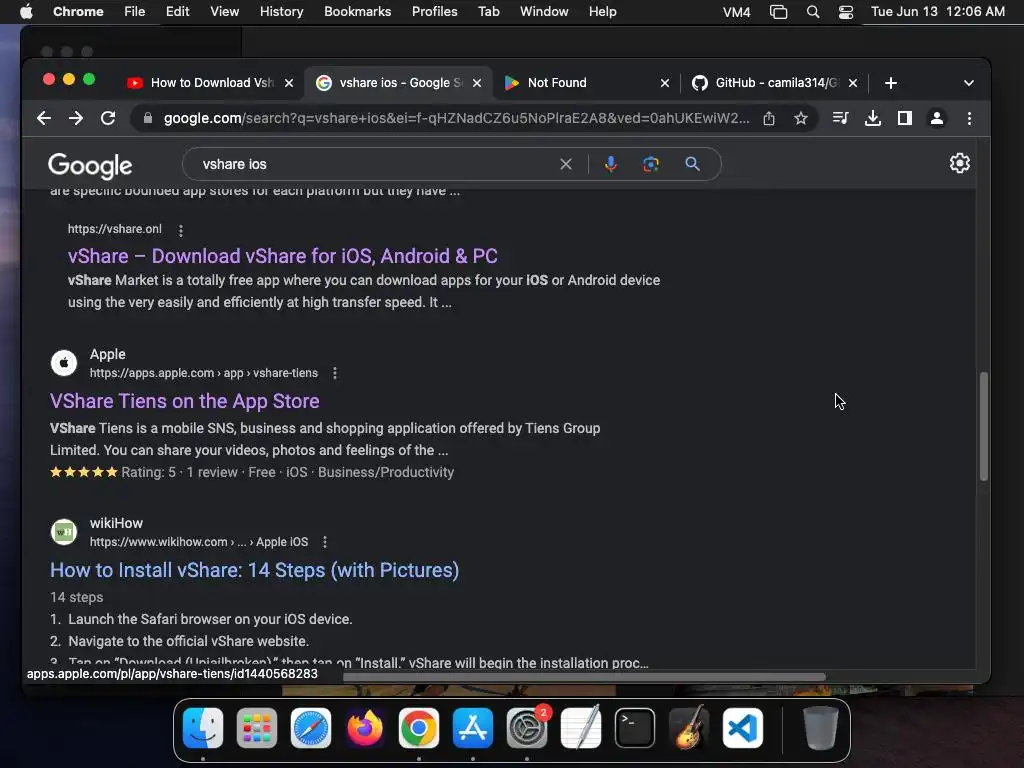This screenshot has height=768, width=1024.
Task: Click the magnifier search button
Action: pyautogui.click(x=692, y=164)
